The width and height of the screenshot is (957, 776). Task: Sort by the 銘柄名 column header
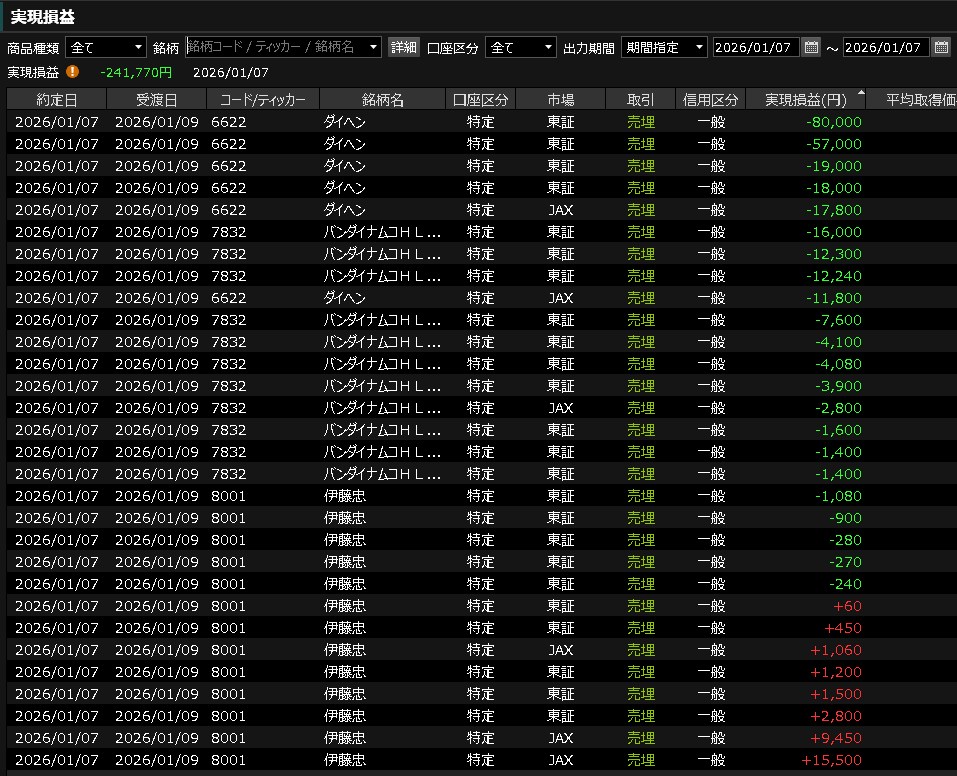click(382, 100)
